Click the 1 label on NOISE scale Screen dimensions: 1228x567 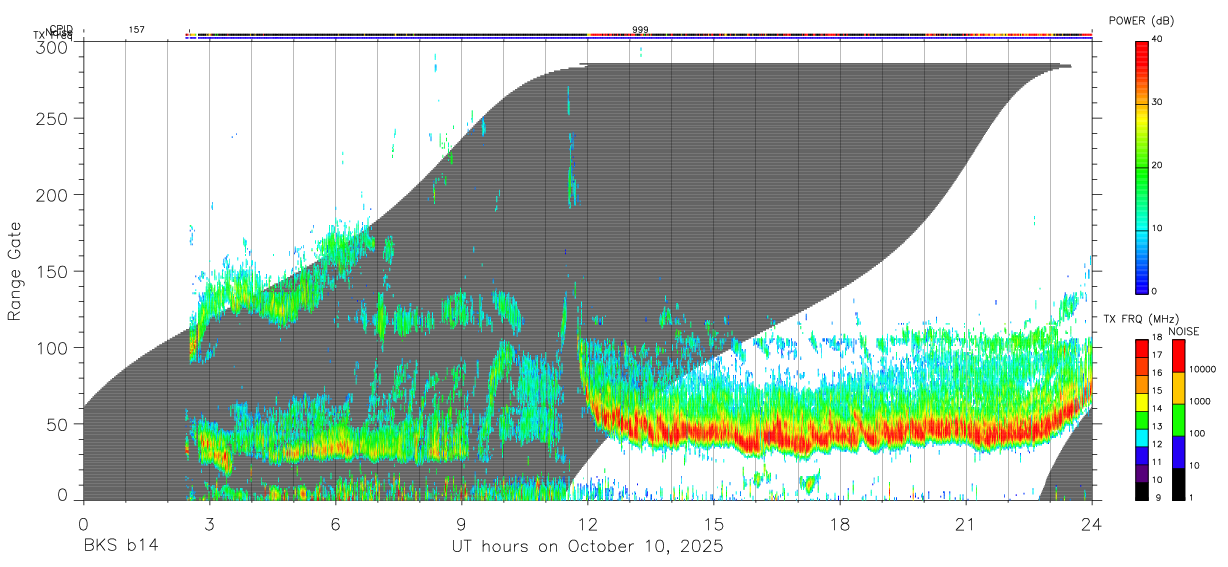point(1193,498)
